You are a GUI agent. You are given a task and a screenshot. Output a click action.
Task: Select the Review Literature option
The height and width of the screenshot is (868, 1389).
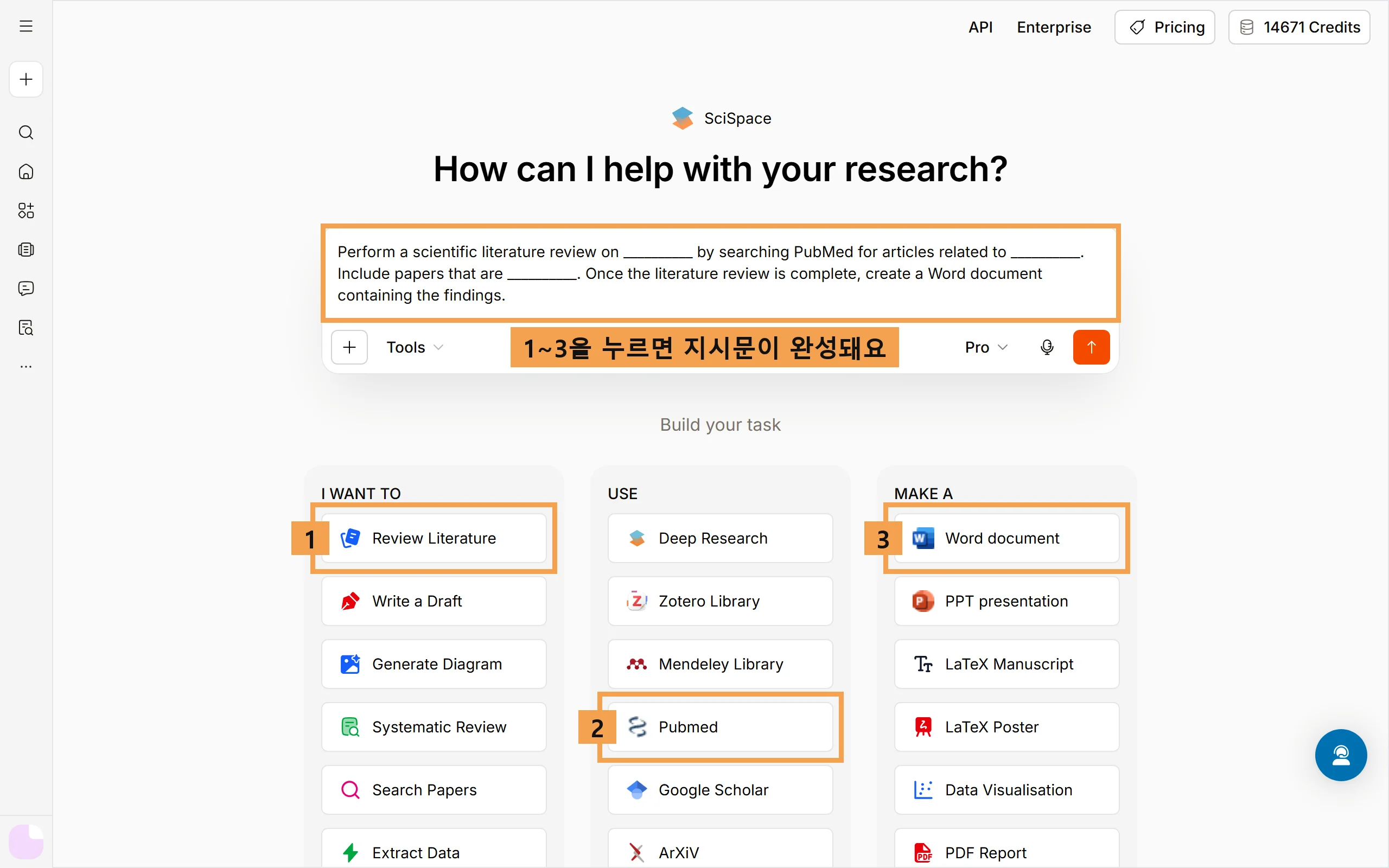[434, 538]
